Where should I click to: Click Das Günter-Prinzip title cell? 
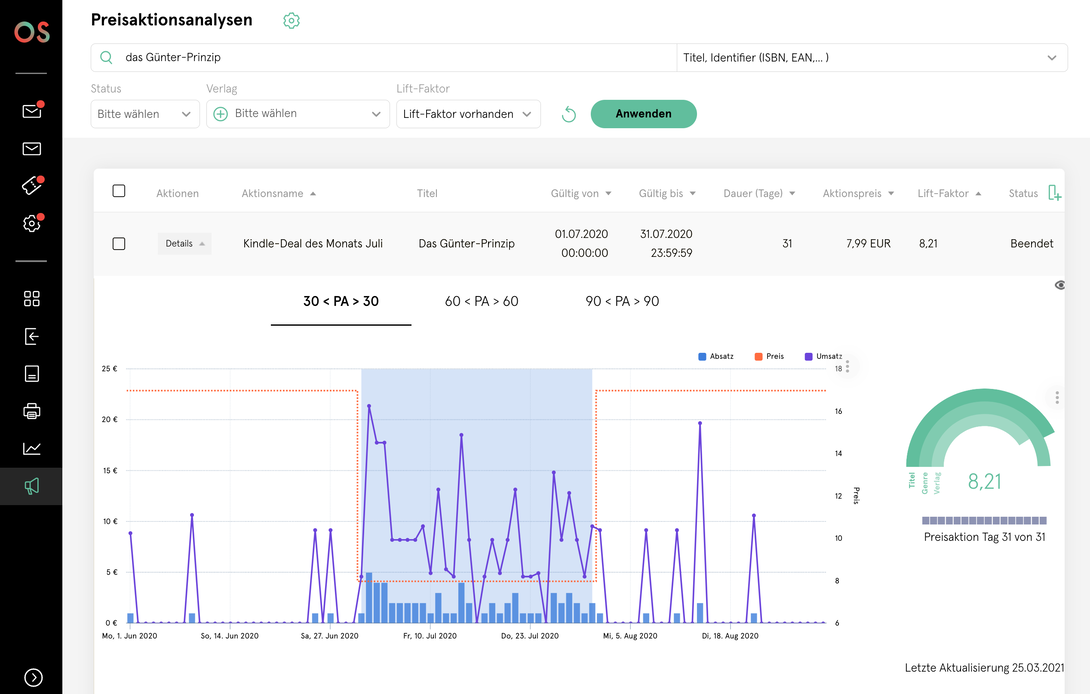tap(466, 243)
